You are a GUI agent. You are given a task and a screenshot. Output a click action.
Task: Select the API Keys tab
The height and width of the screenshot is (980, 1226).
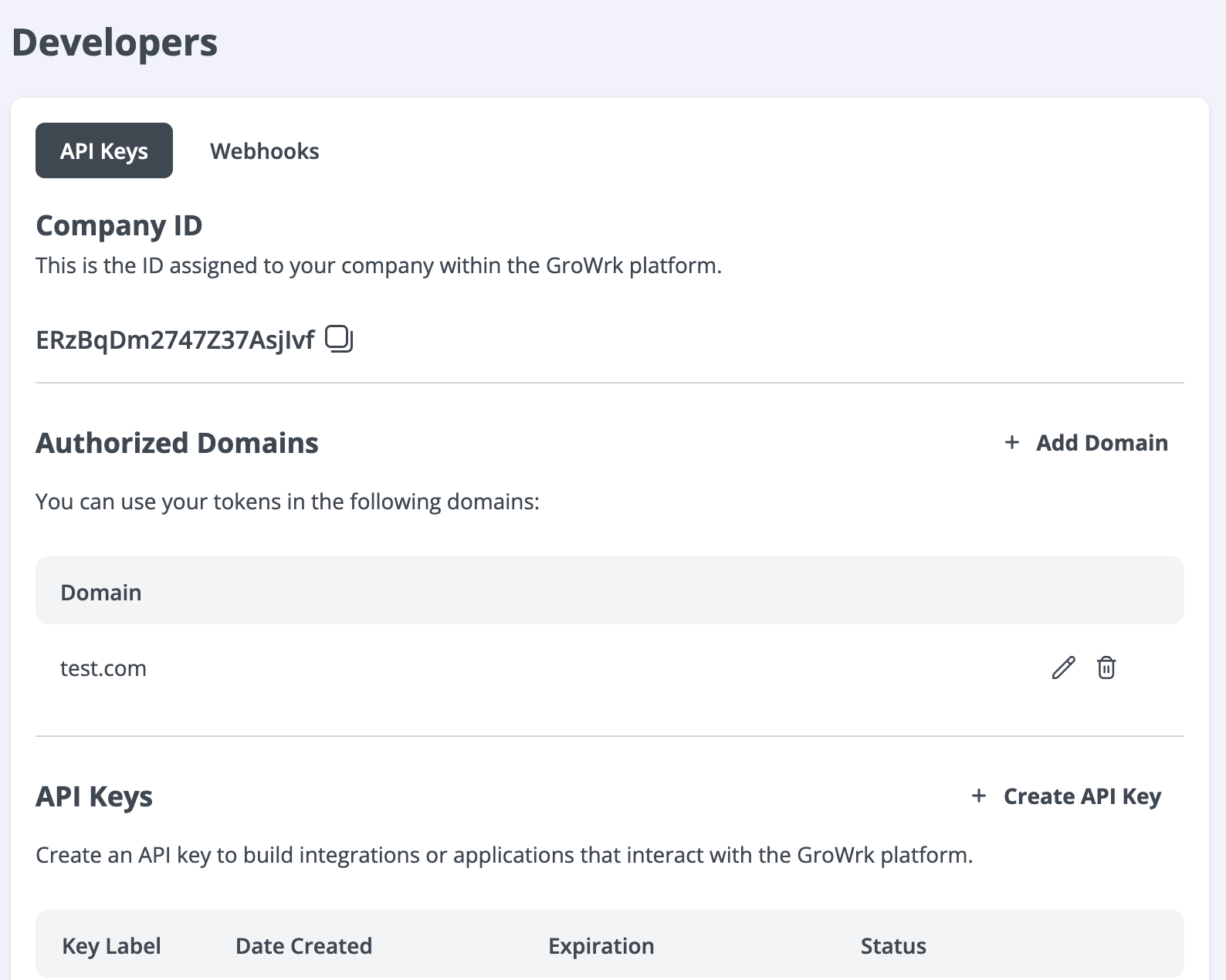click(x=104, y=150)
